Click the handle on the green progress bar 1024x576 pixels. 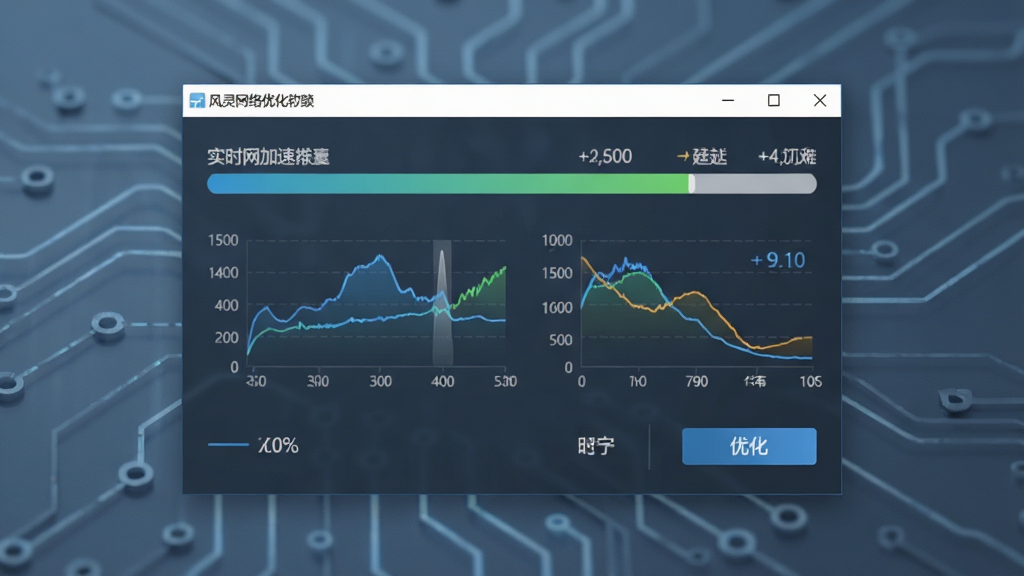click(692, 184)
